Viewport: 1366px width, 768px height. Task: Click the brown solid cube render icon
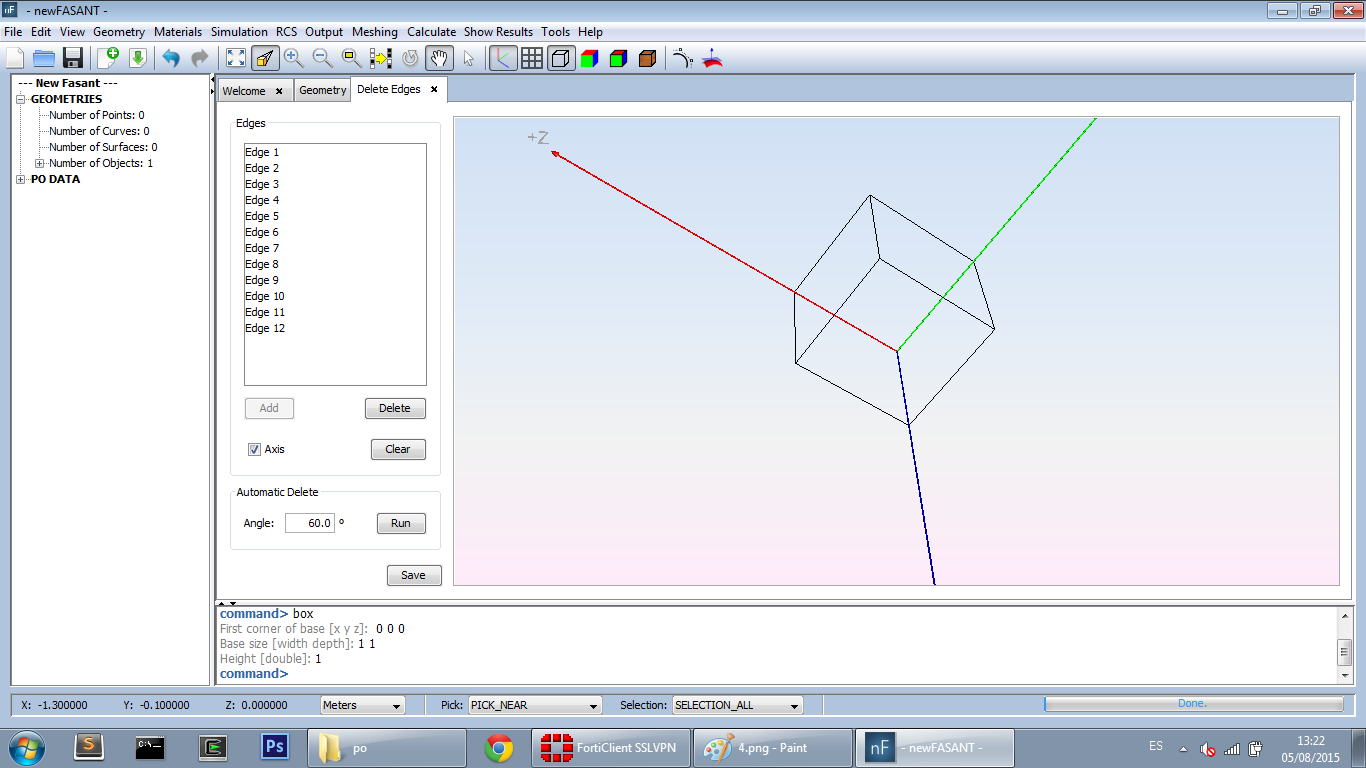[x=647, y=58]
